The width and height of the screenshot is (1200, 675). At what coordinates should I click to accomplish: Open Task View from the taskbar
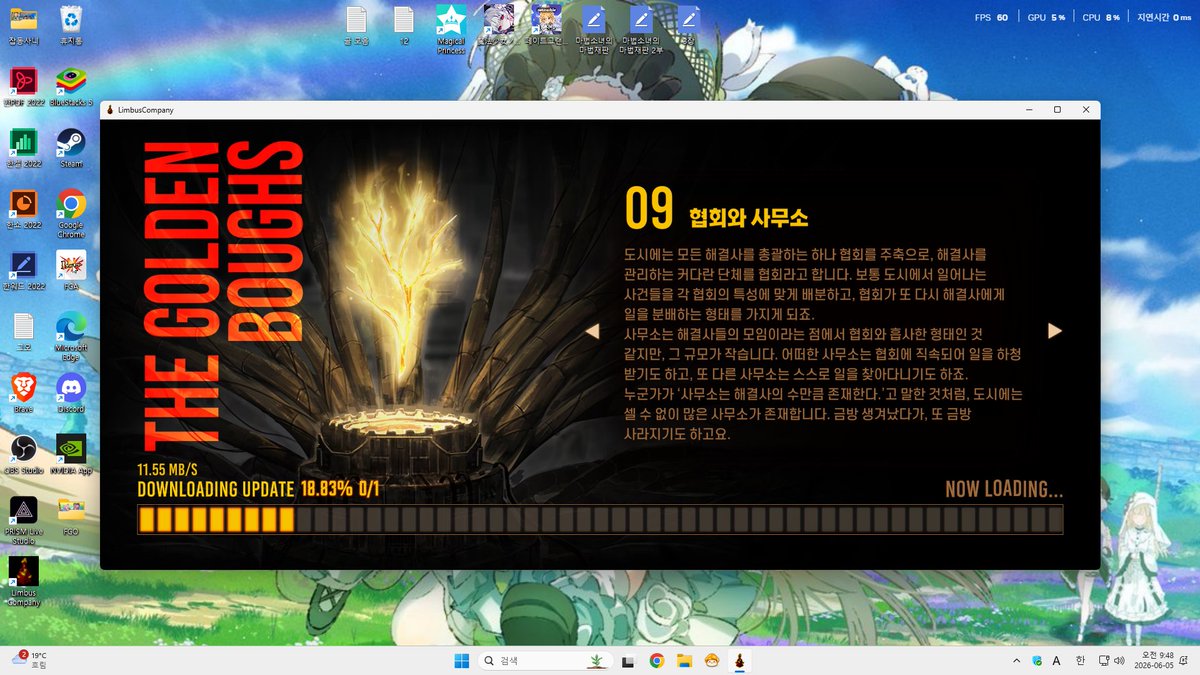tap(629, 660)
